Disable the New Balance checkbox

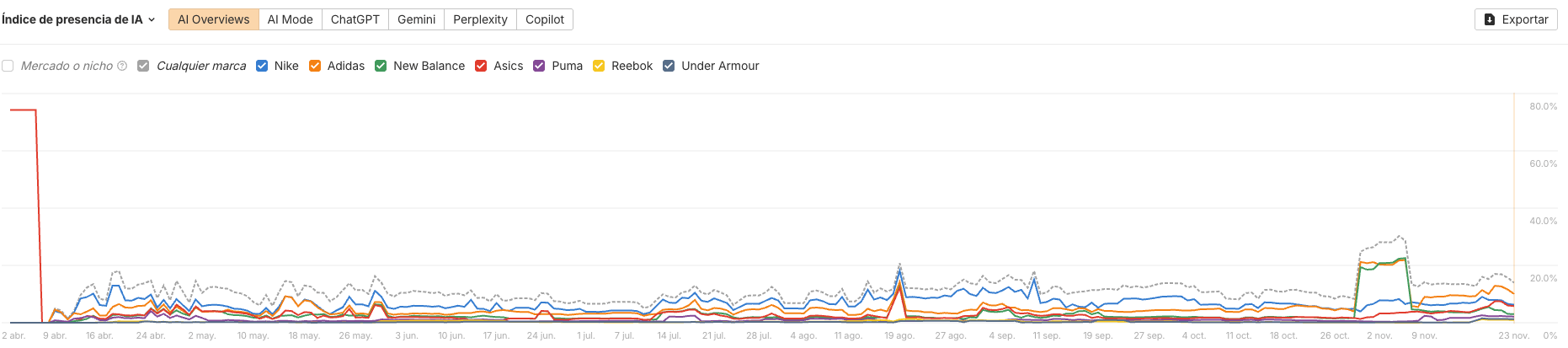(381, 66)
